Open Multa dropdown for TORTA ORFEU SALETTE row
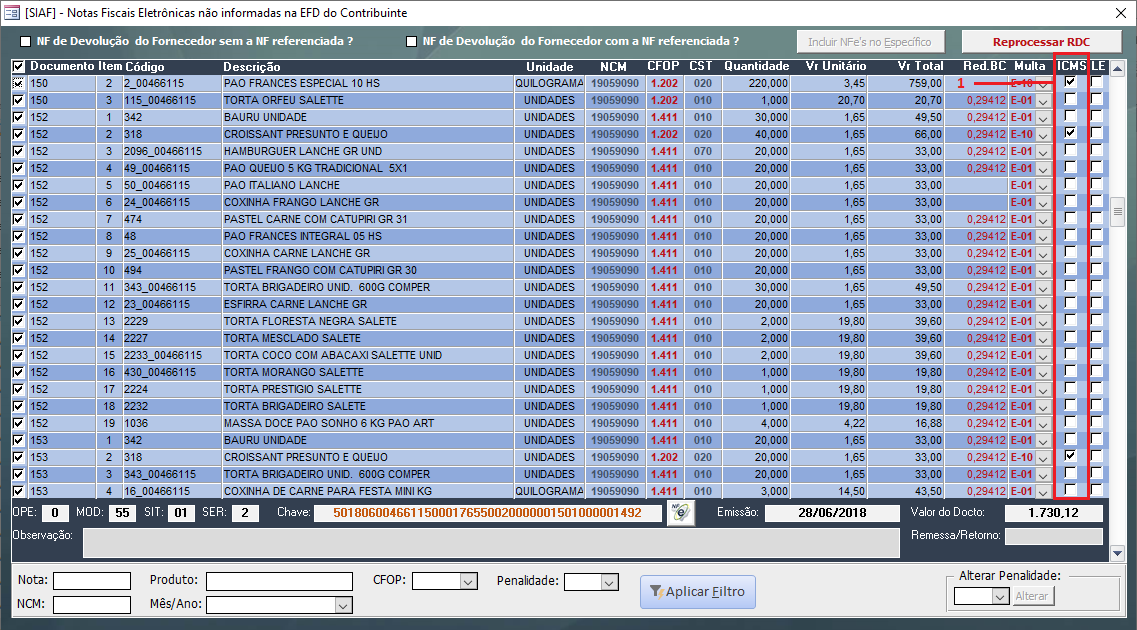The image size is (1137, 630). click(x=1043, y=101)
